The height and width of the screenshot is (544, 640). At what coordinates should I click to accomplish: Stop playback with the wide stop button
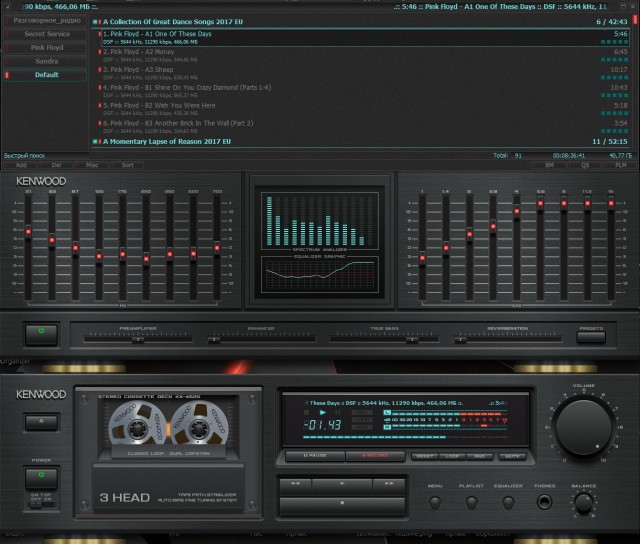pyautogui.click(x=342, y=504)
